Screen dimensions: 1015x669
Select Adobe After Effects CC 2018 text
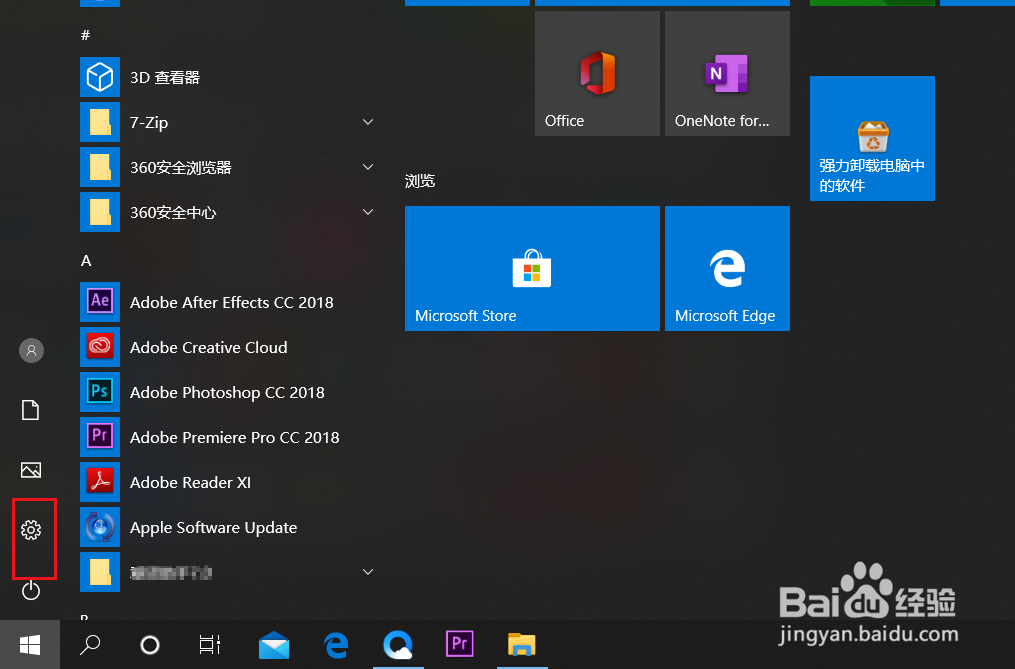click(x=232, y=302)
